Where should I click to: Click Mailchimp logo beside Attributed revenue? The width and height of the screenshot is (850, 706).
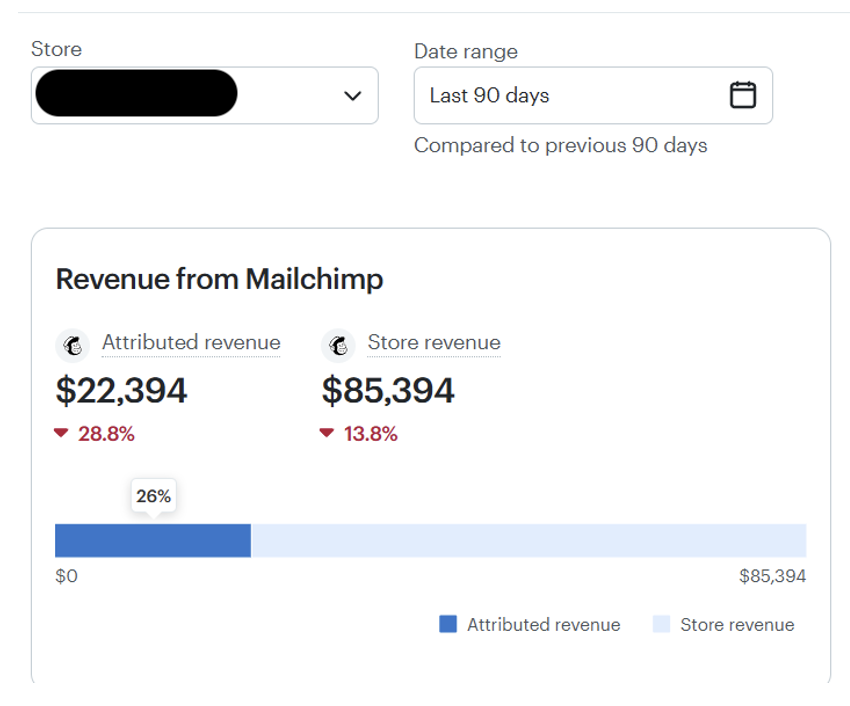click(x=72, y=346)
